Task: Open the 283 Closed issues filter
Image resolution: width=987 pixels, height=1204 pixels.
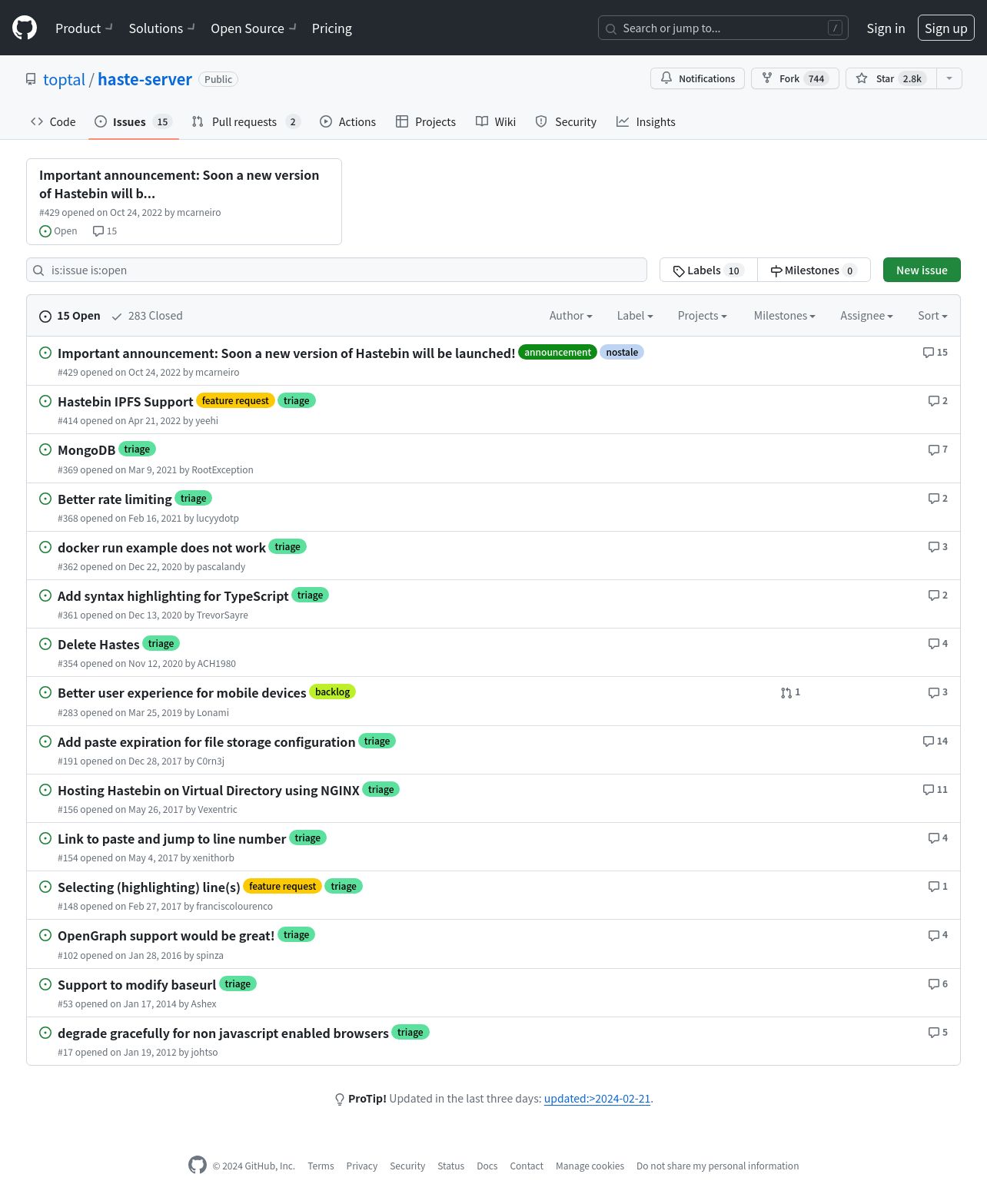Action: [147, 316]
